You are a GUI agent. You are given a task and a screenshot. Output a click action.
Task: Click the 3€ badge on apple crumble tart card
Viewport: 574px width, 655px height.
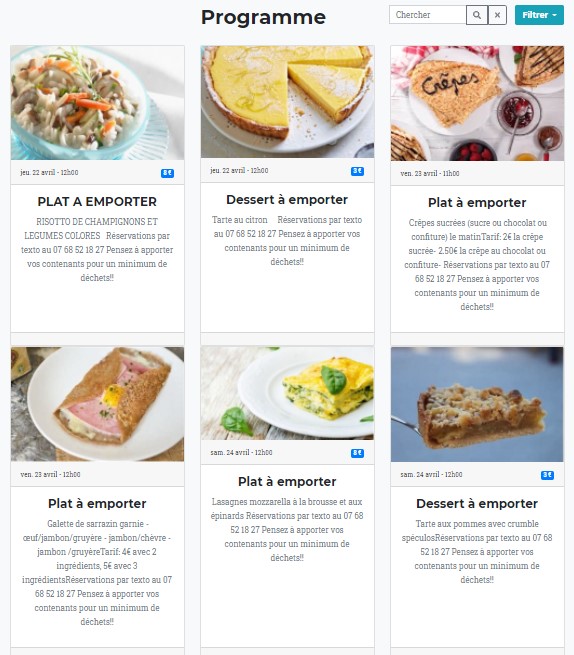click(x=548, y=475)
